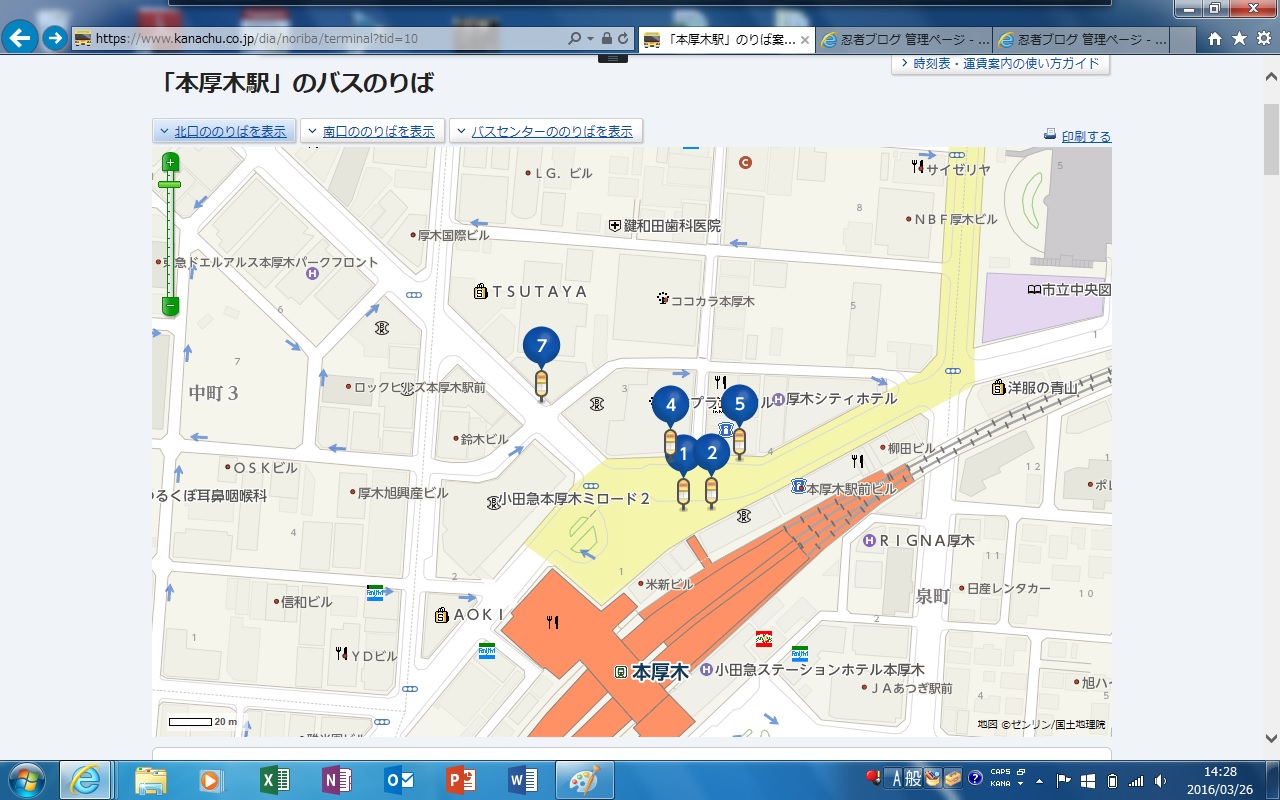Open PowerPoint from the taskbar

460,780
